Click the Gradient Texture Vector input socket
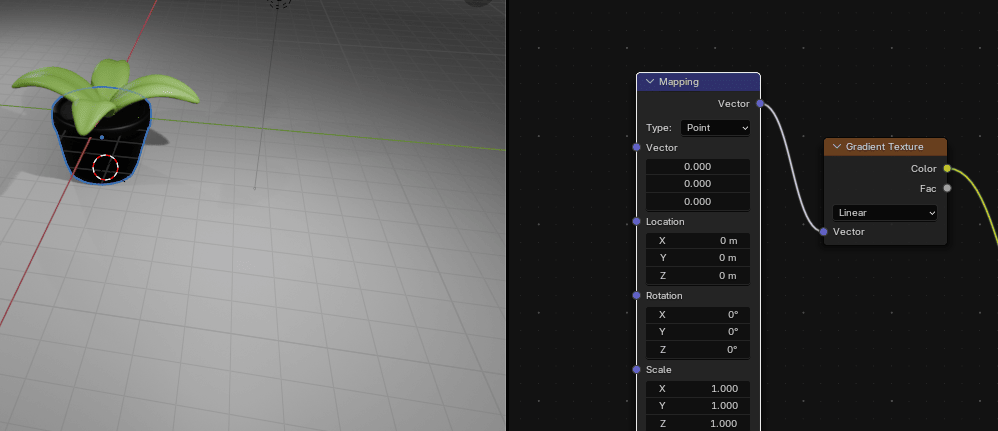The image size is (998, 431). [824, 232]
